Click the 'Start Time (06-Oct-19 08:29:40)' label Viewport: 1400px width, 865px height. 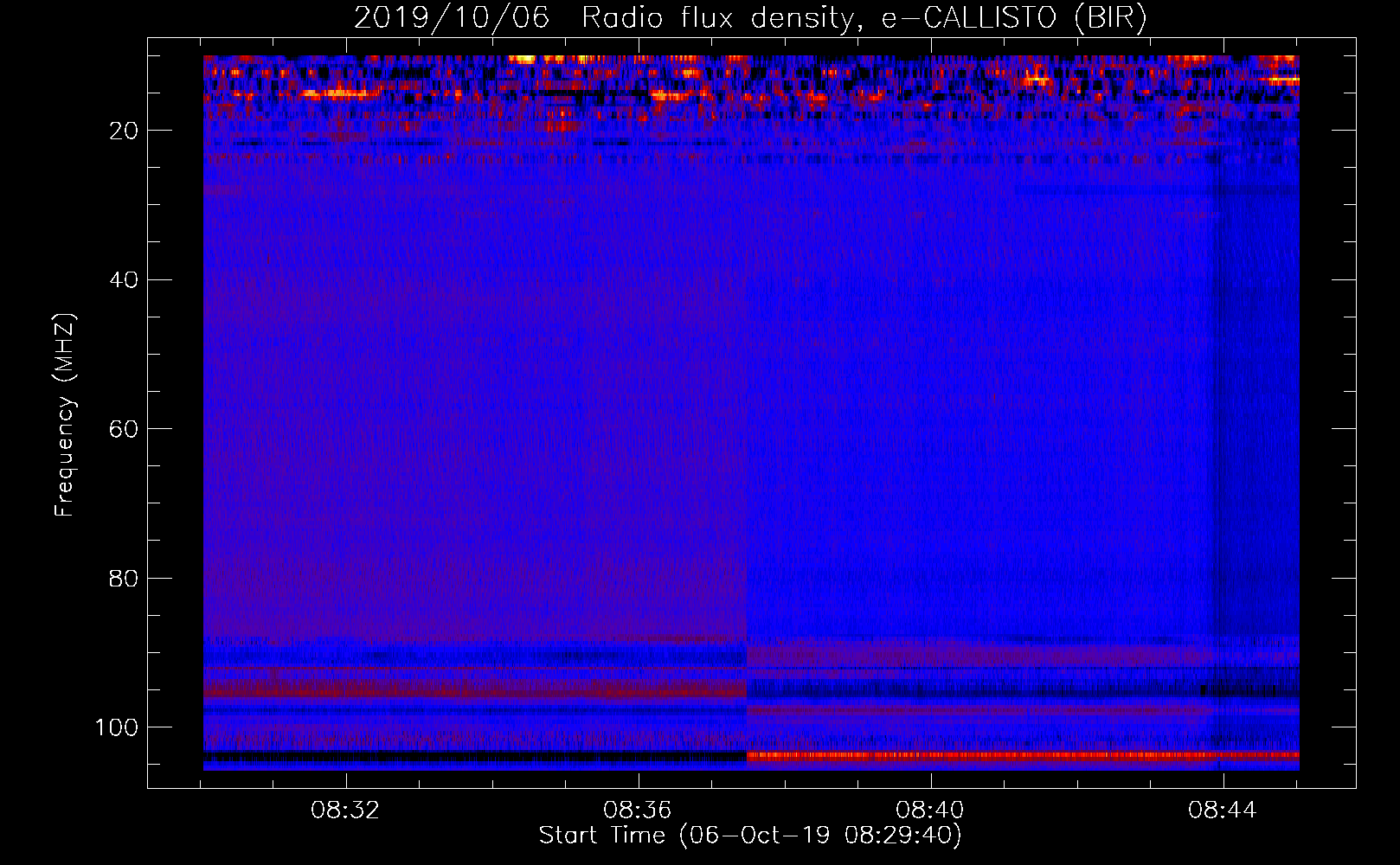750,836
